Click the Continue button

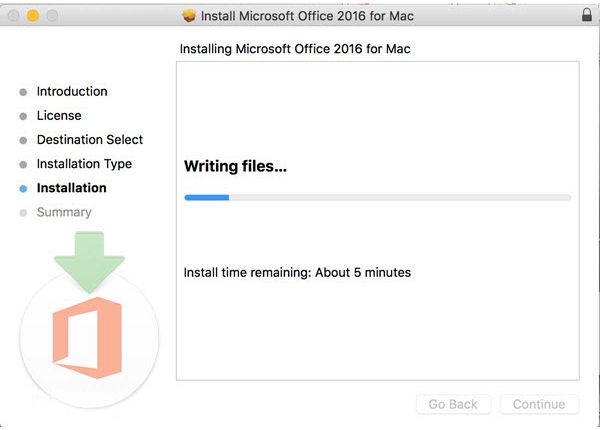click(x=539, y=404)
